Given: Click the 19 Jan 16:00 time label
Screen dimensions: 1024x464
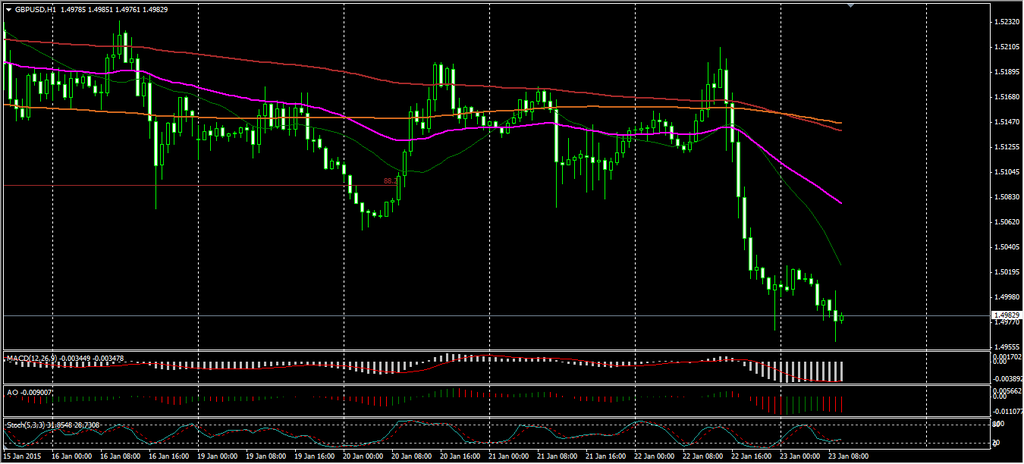Looking at the screenshot, I should tap(314, 455).
